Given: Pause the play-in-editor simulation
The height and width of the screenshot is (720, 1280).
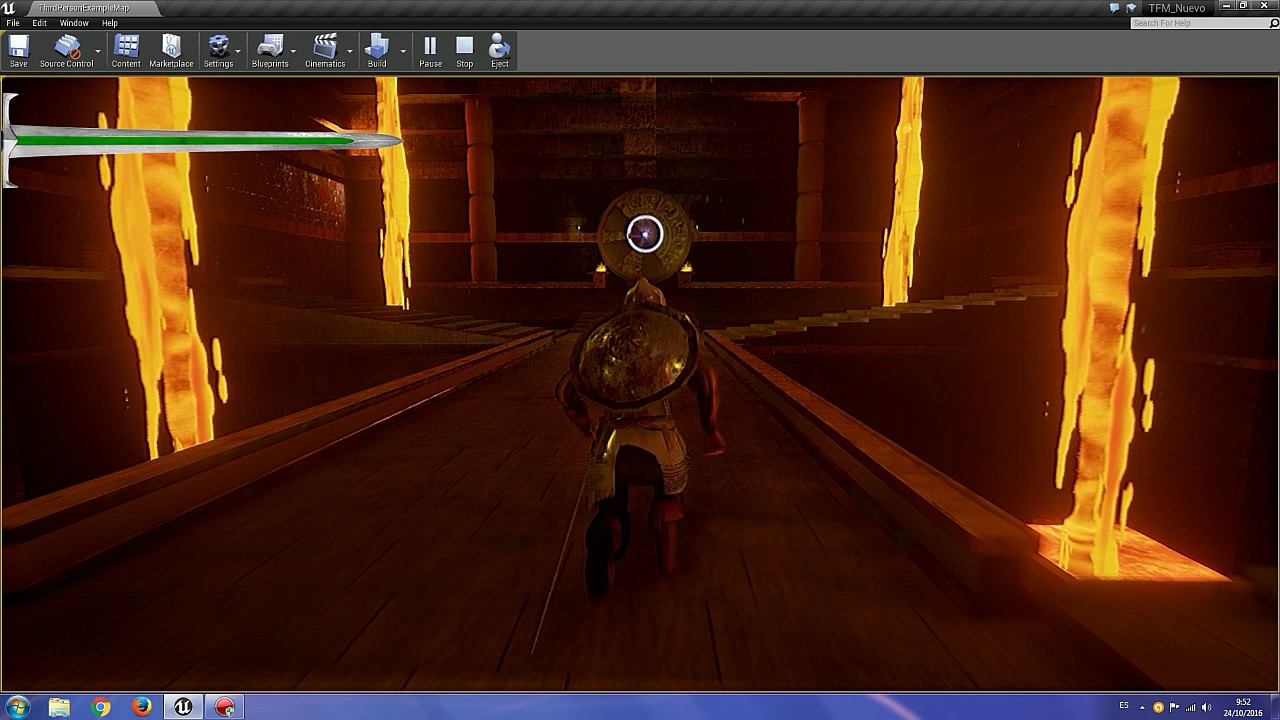Looking at the screenshot, I should tap(430, 51).
